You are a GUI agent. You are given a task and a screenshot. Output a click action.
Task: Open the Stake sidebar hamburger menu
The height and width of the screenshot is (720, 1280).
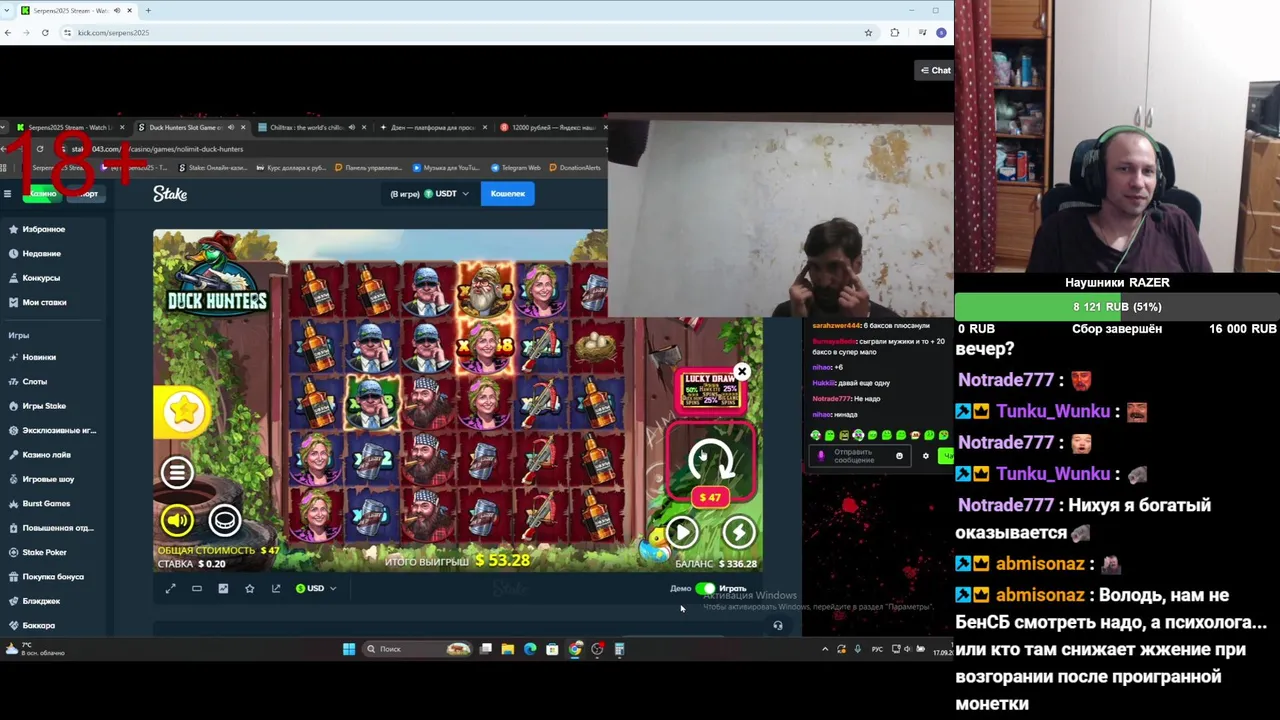click(7, 194)
